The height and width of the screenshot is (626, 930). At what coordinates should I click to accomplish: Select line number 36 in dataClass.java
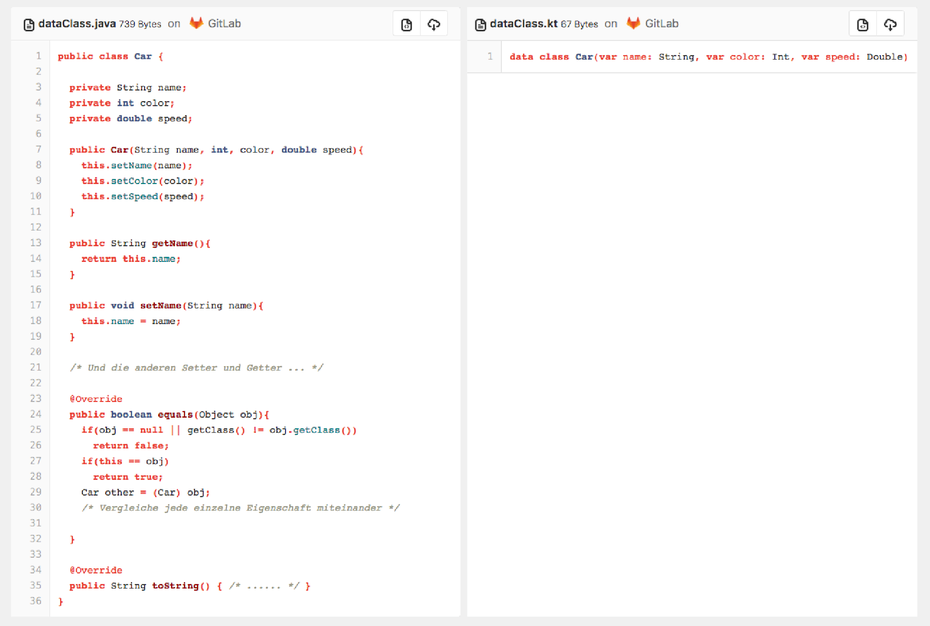coord(36,600)
